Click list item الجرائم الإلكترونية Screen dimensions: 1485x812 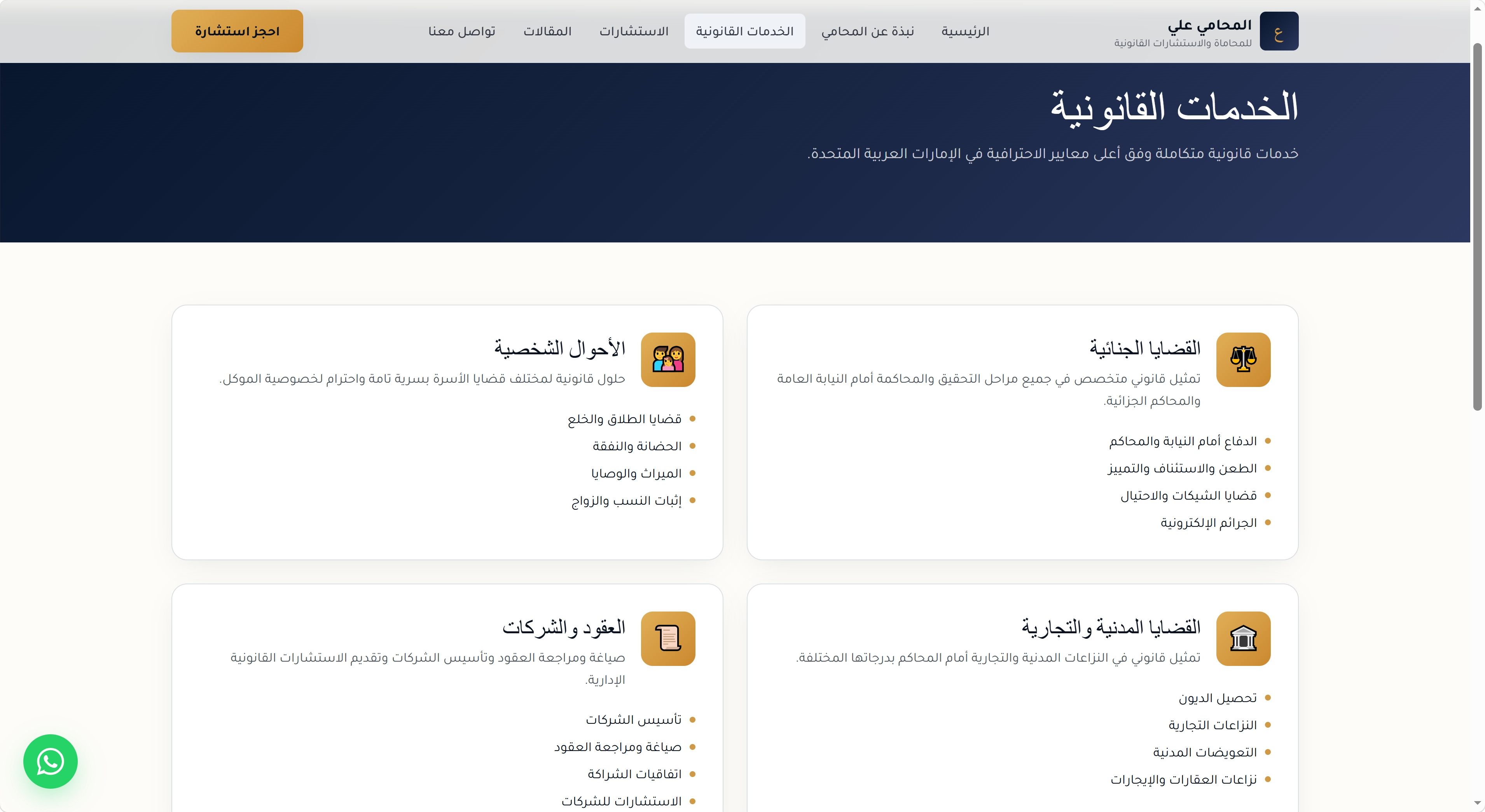coord(1208,522)
